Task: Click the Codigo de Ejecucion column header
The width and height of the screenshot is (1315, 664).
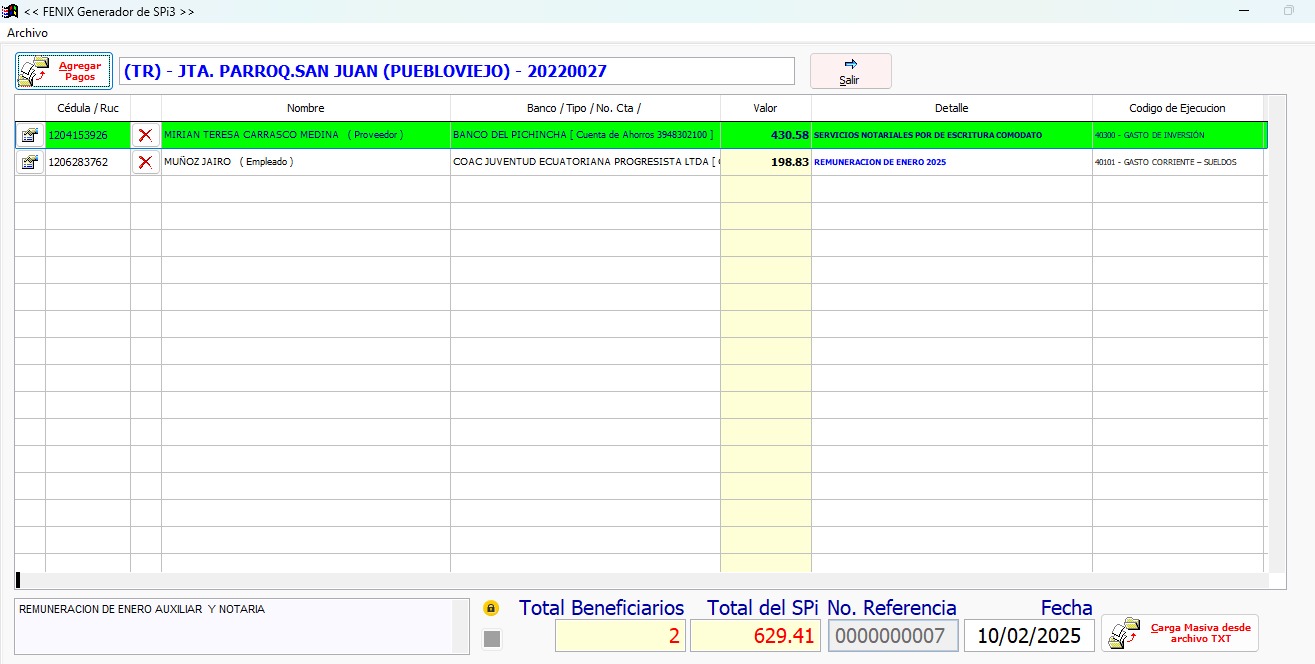Action: coord(1177,108)
